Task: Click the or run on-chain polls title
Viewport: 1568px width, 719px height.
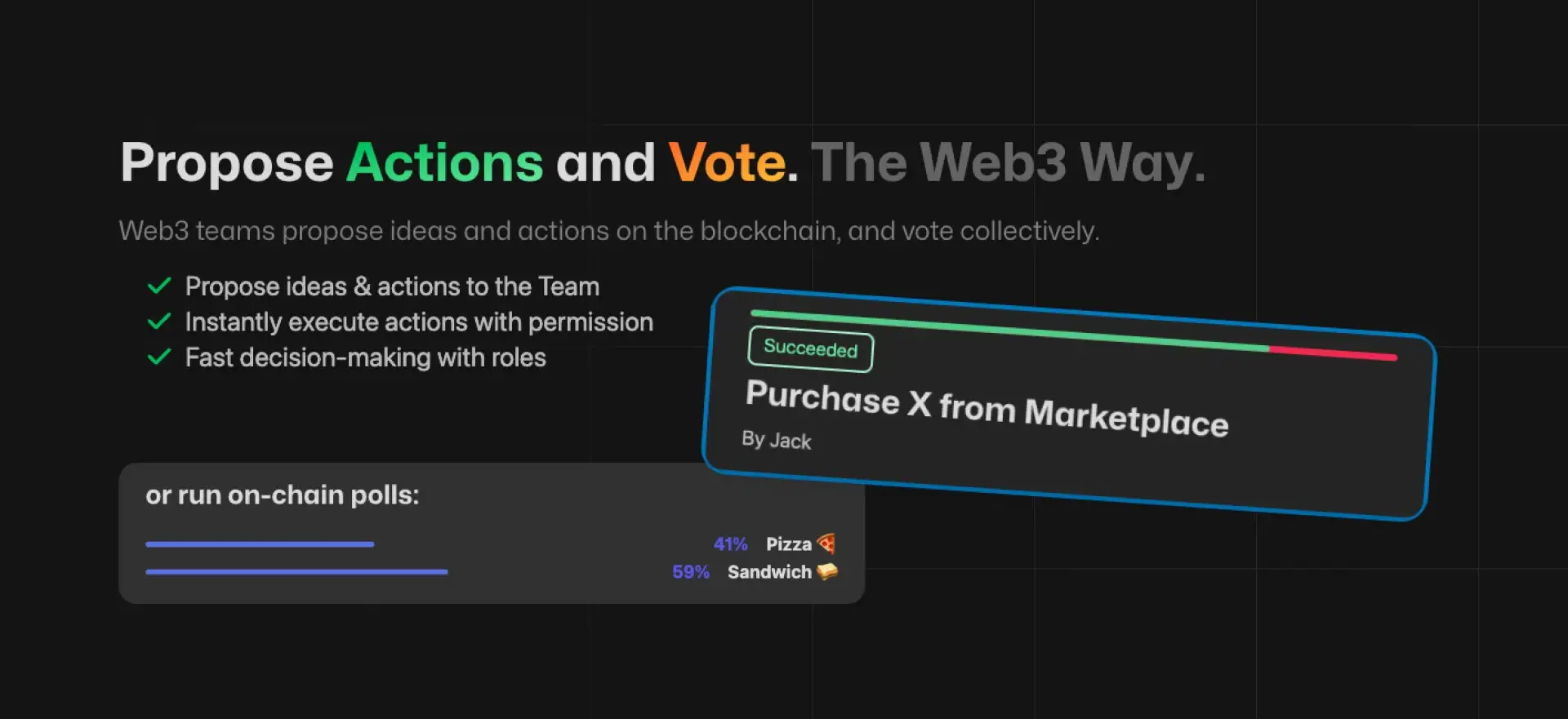Action: coord(282,495)
